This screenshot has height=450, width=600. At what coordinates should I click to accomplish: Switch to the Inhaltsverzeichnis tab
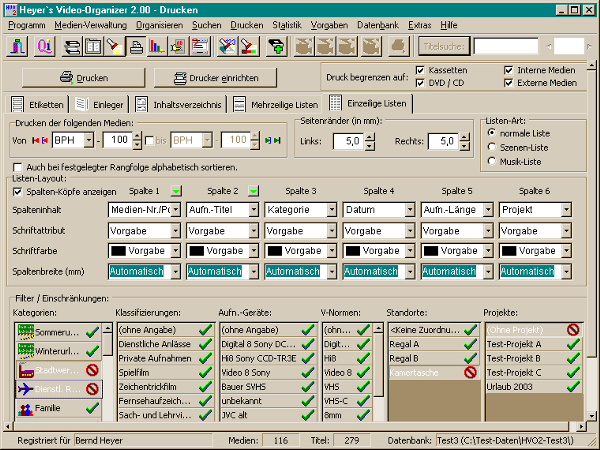[180, 104]
